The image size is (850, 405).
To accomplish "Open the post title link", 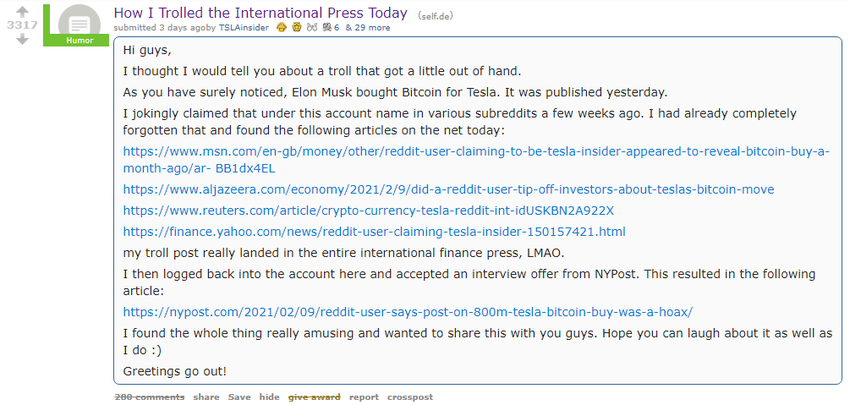I will coord(260,13).
